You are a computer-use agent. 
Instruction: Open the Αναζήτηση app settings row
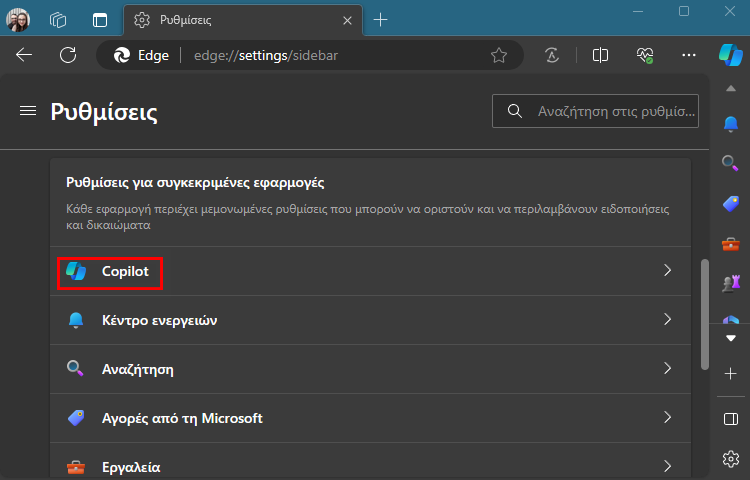pyautogui.click(x=370, y=369)
